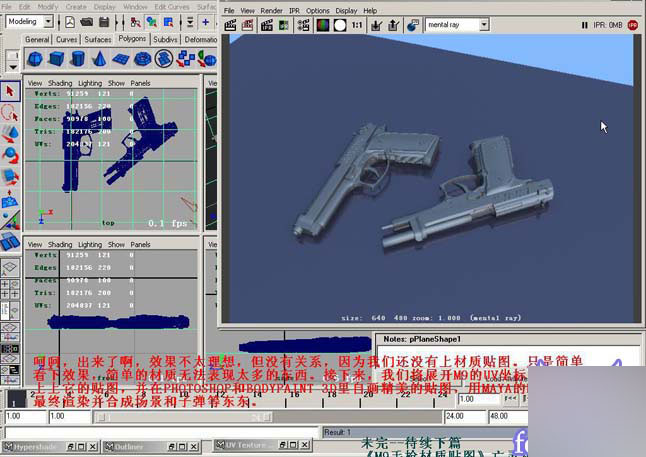Open the Modeling menu set dropdown

(x=49, y=21)
